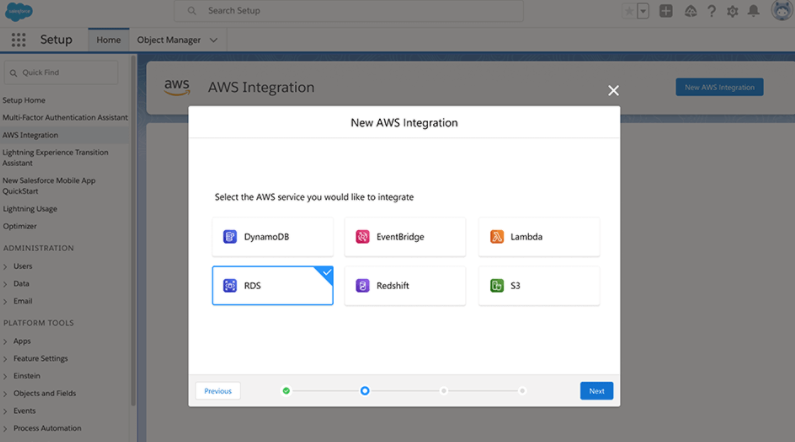
Task: Switch to the Object Manager tab
Action: [169, 40]
